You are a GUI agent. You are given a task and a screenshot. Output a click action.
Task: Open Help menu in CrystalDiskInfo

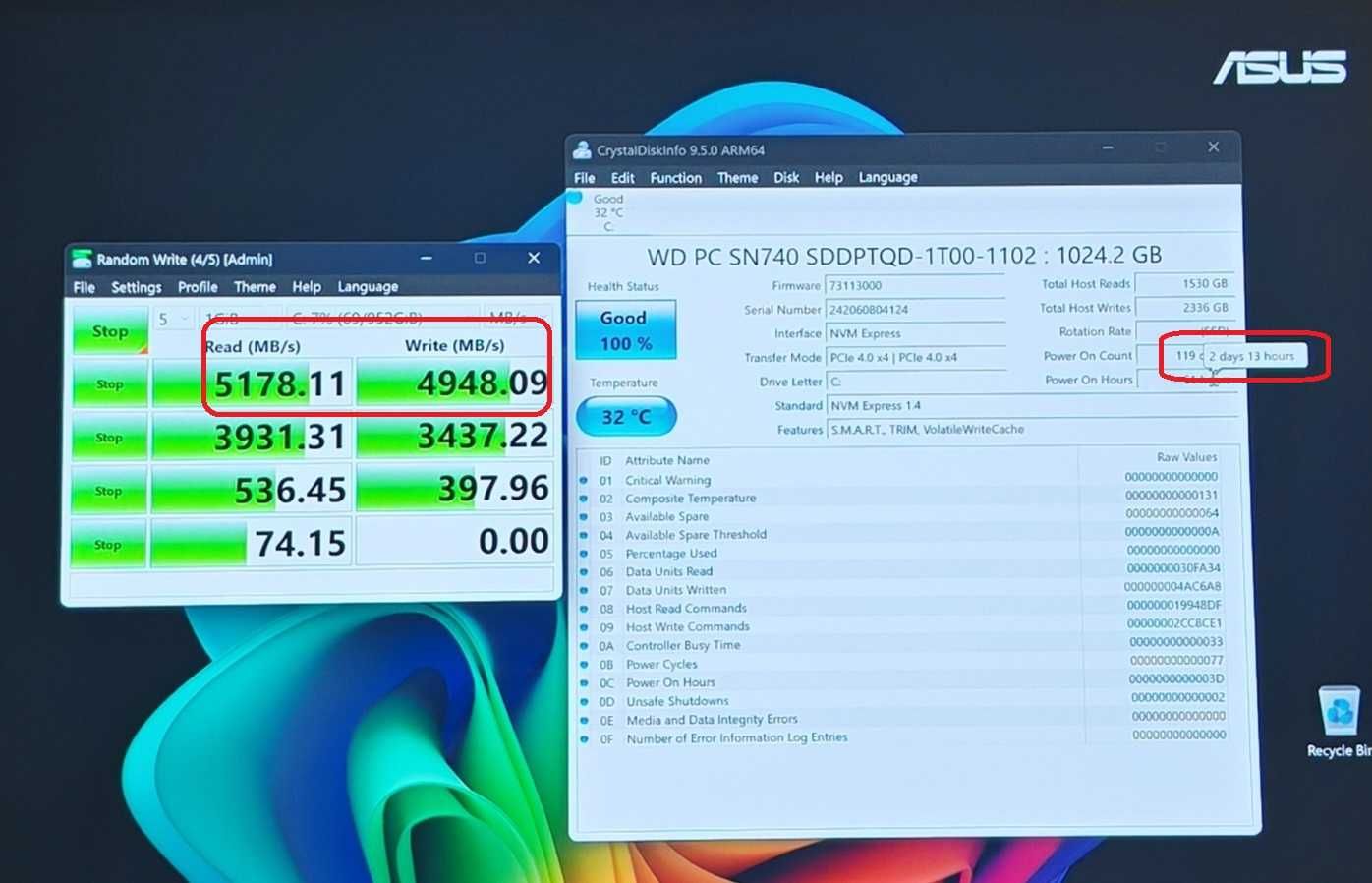(829, 178)
